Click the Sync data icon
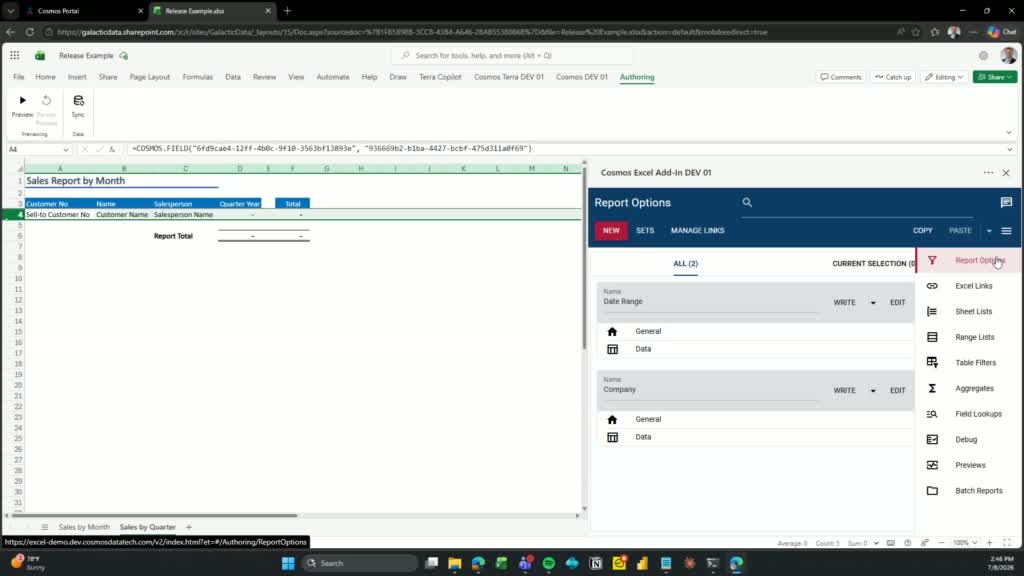The image size is (1024, 576). click(78, 101)
